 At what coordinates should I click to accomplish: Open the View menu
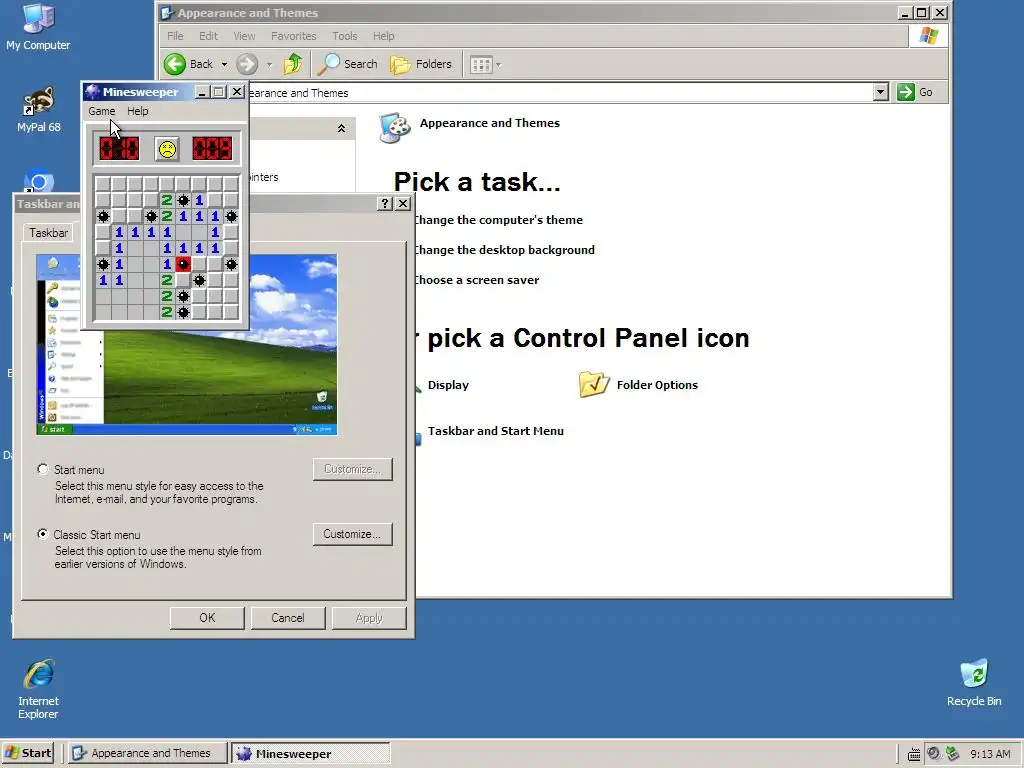point(244,36)
